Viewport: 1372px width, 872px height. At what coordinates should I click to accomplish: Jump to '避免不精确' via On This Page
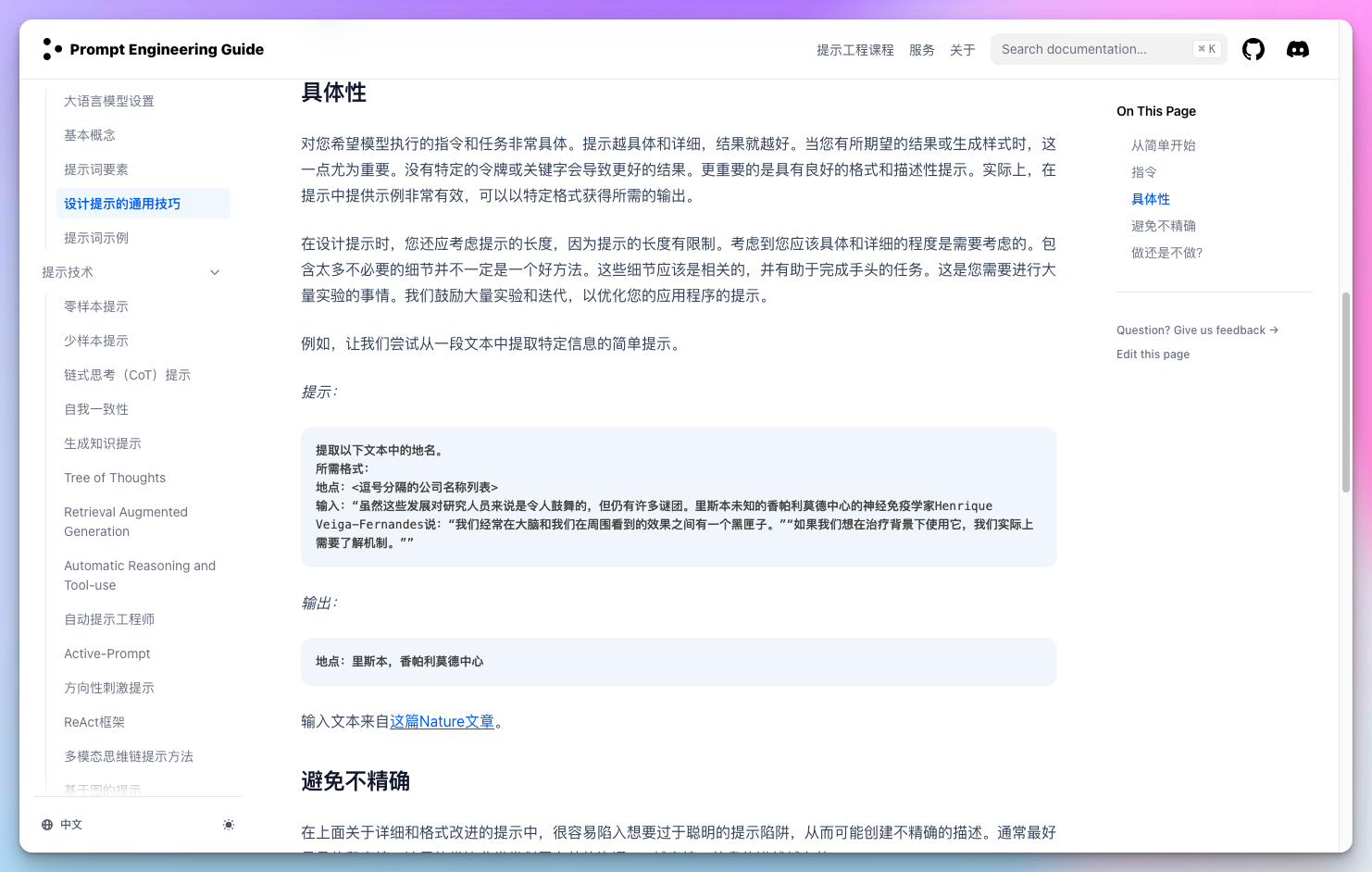pos(1162,225)
